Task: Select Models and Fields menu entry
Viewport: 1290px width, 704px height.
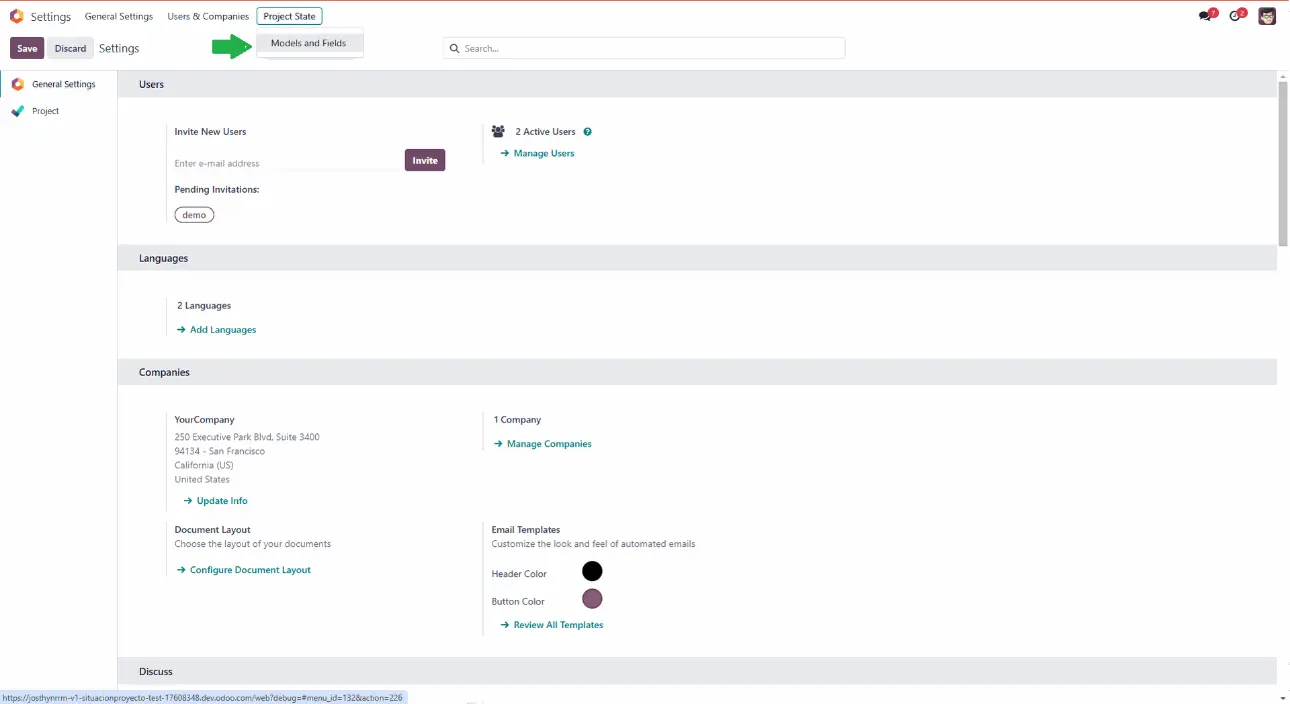Action: pyautogui.click(x=309, y=43)
